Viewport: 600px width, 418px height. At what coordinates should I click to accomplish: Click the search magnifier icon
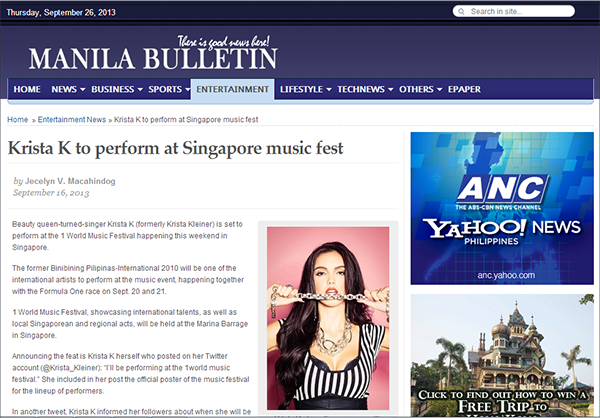(x=461, y=11)
